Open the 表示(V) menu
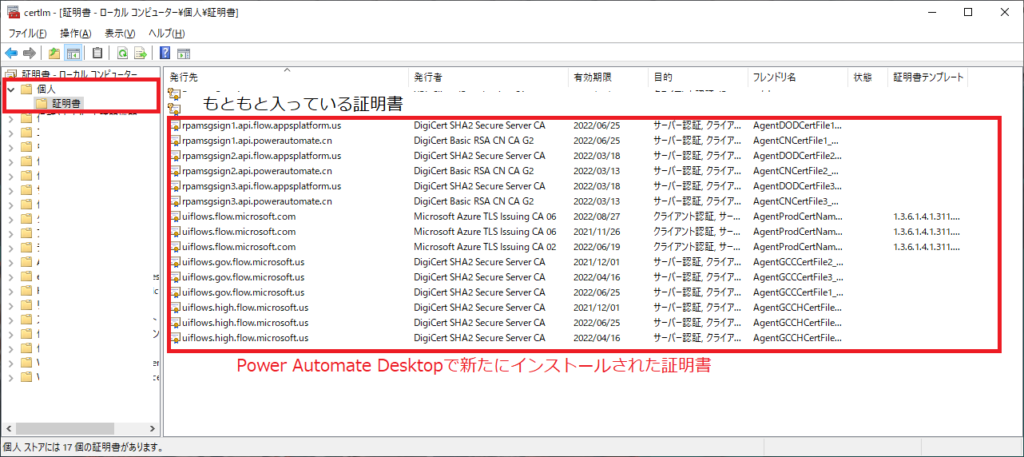 (x=120, y=33)
